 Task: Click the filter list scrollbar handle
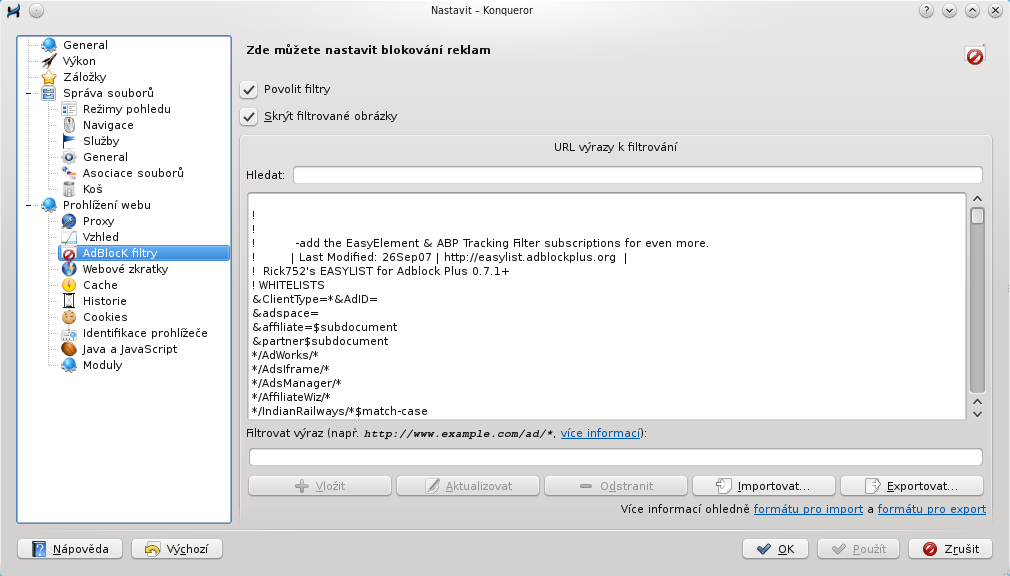(x=977, y=216)
